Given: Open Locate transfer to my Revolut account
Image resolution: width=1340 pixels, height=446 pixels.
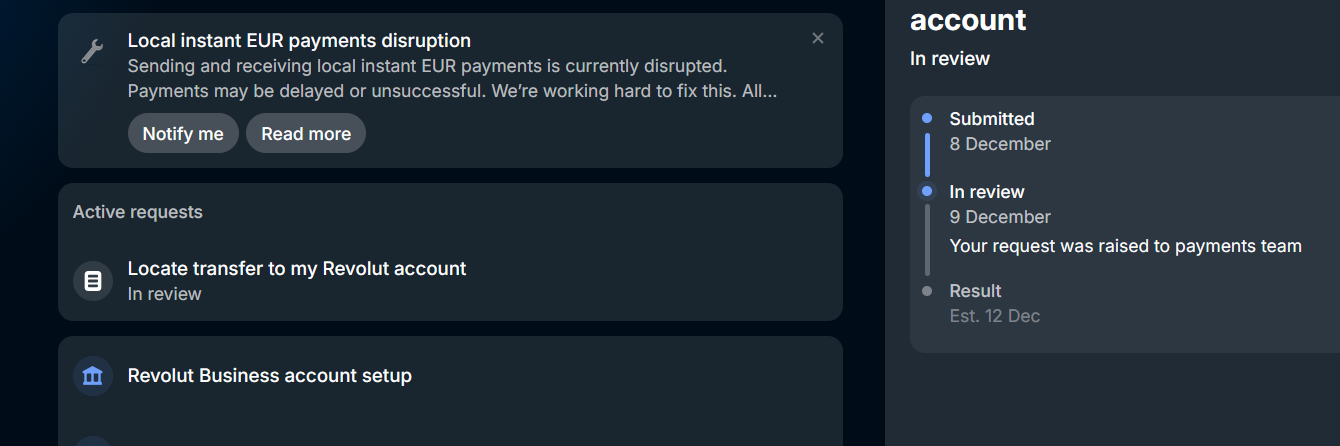Looking at the screenshot, I should tap(297, 268).
